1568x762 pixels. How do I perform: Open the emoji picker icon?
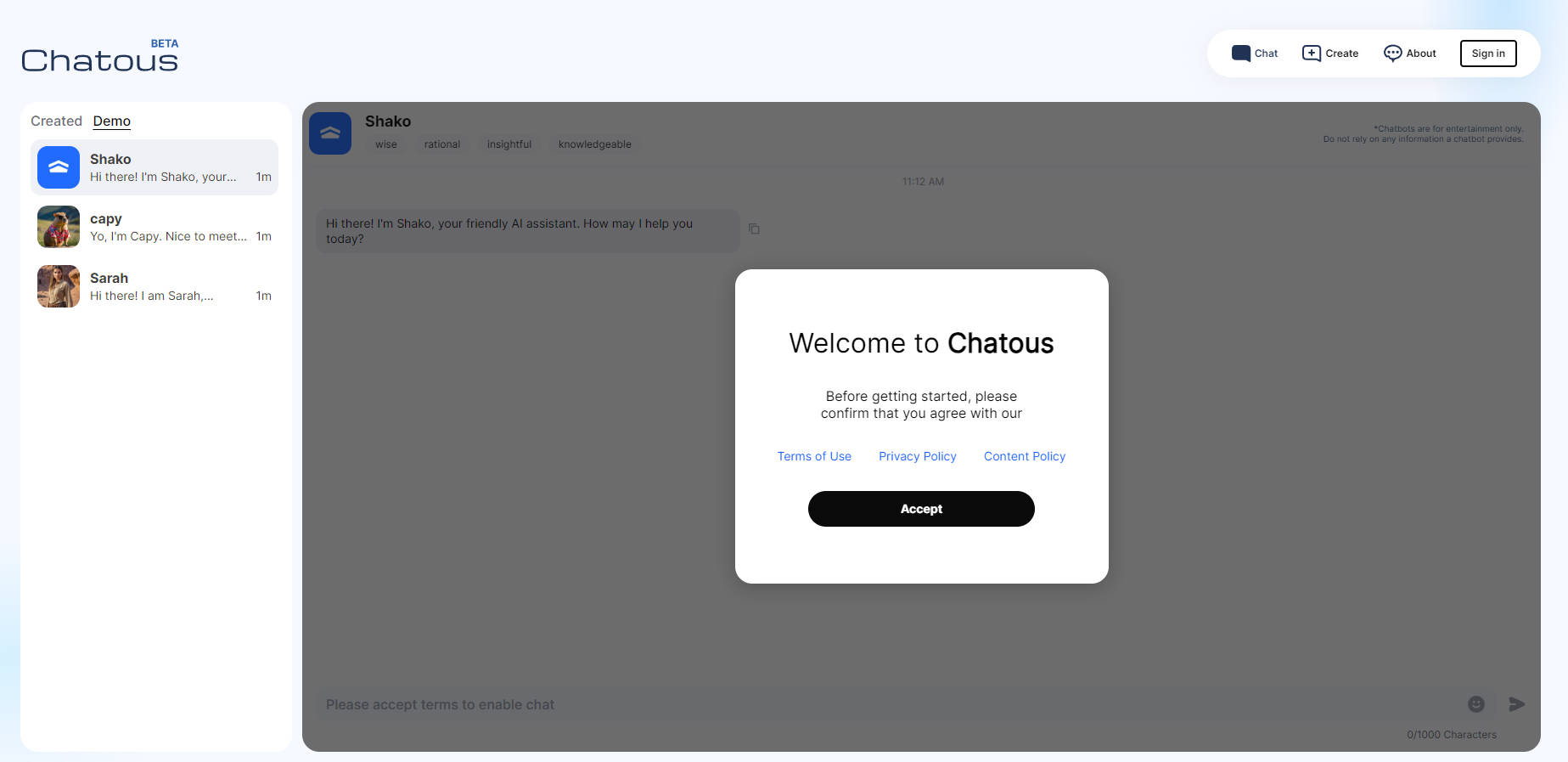click(1476, 704)
